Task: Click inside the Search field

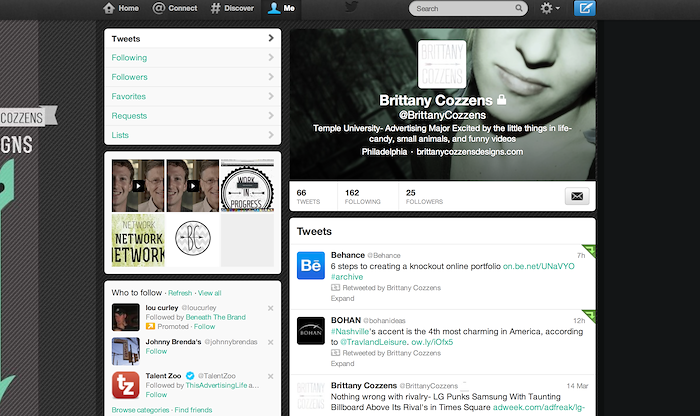Action: (x=468, y=8)
